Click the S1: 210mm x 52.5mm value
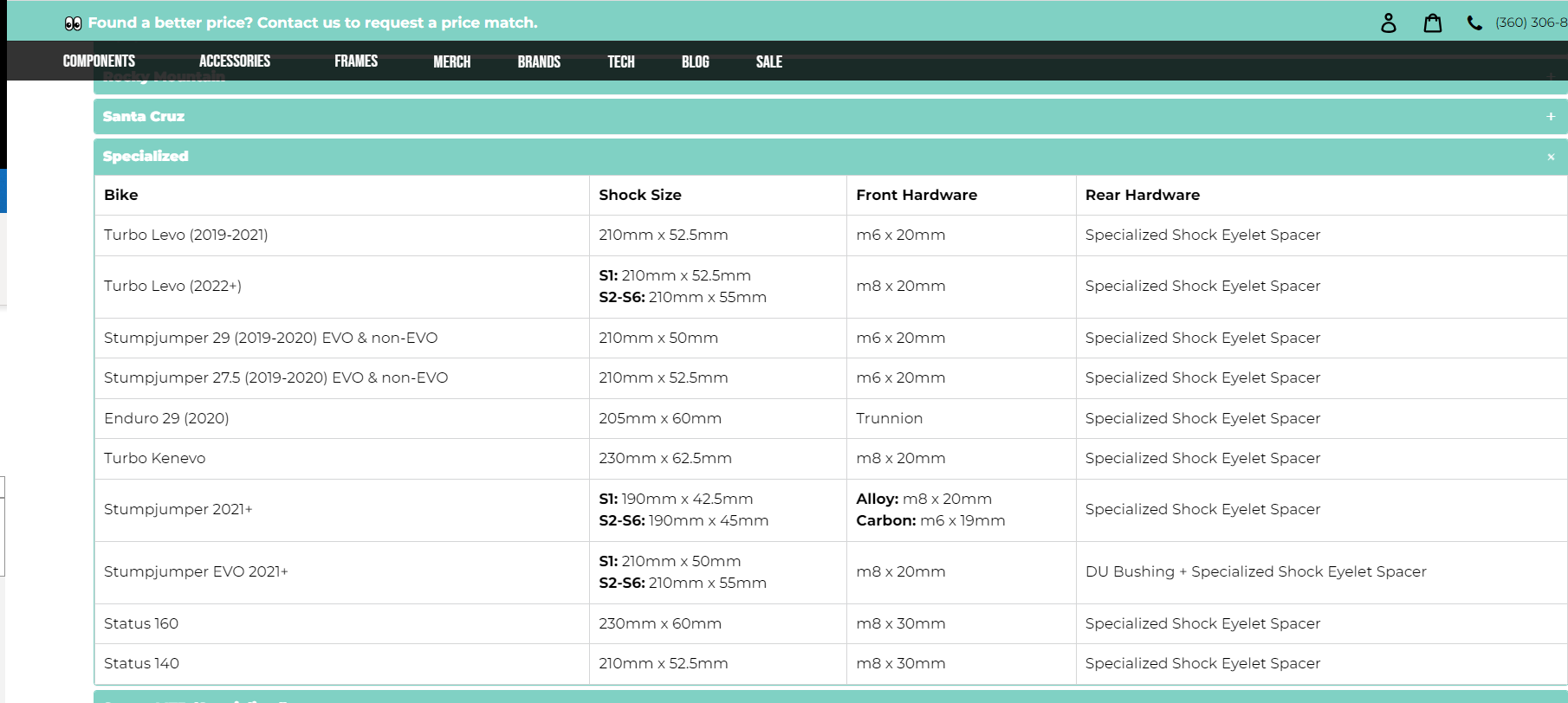This screenshot has width=1568, height=703. [x=675, y=275]
